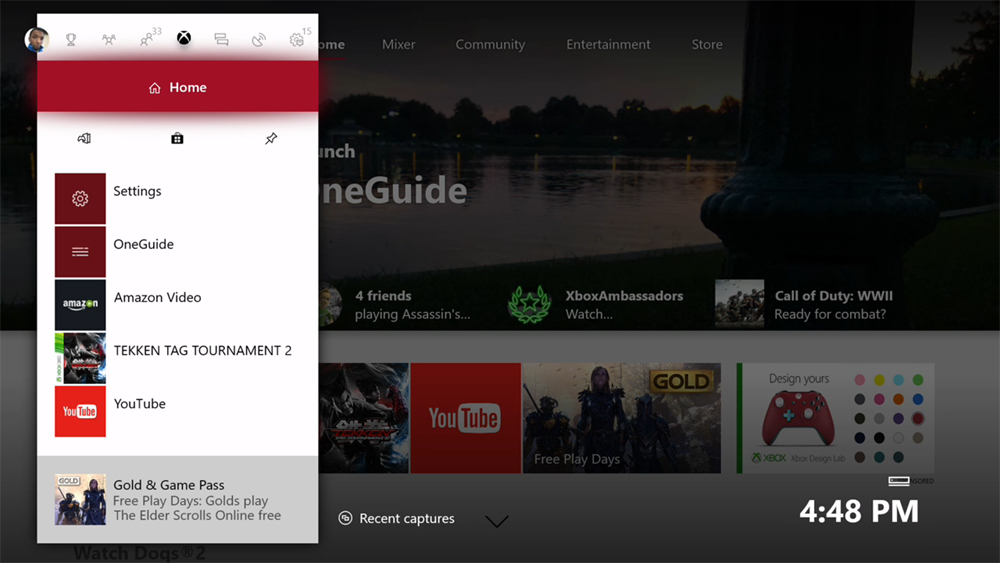Open the large YouTube dashboard tile

(466, 418)
